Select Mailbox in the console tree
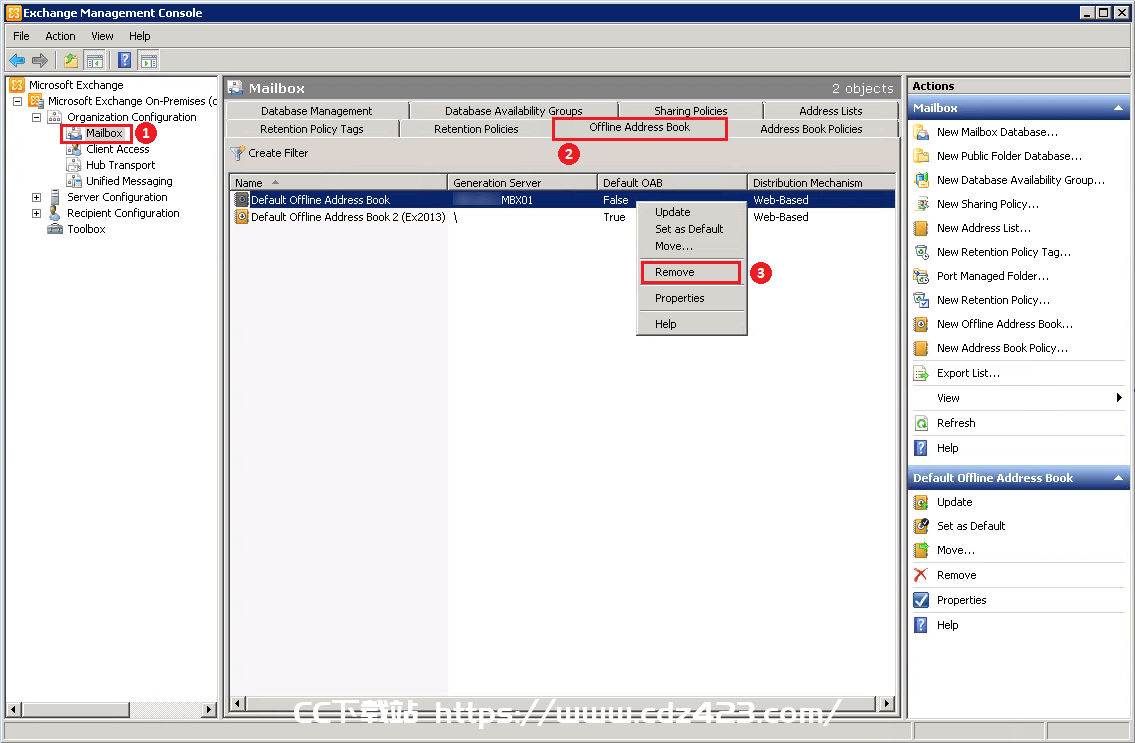The width and height of the screenshot is (1135, 743). [104, 133]
